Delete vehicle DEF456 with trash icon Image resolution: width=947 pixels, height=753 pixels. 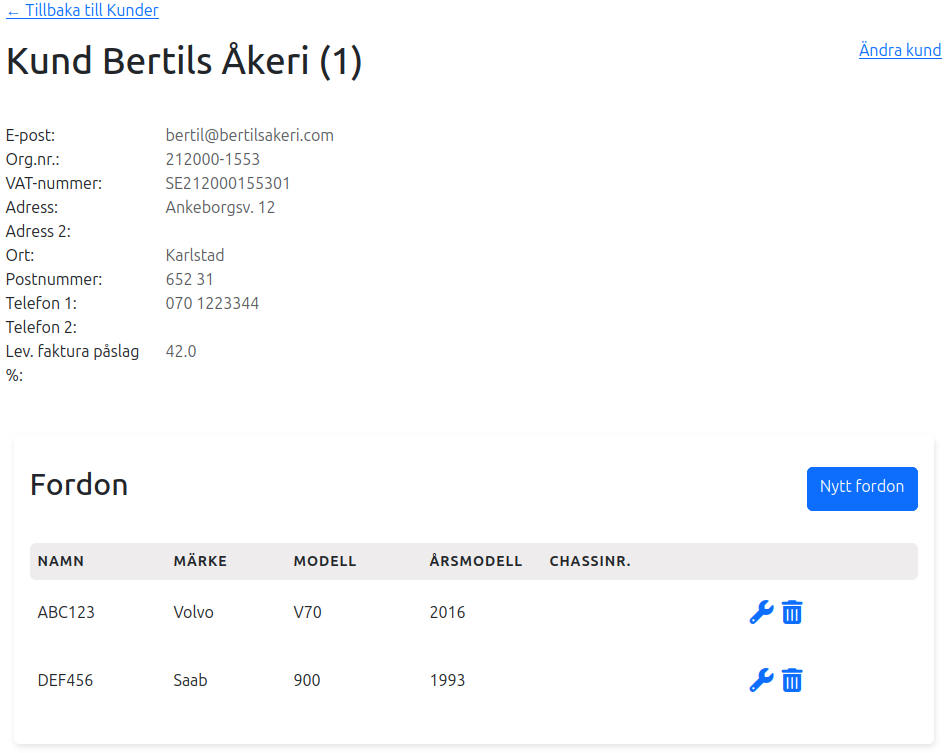[792, 680]
